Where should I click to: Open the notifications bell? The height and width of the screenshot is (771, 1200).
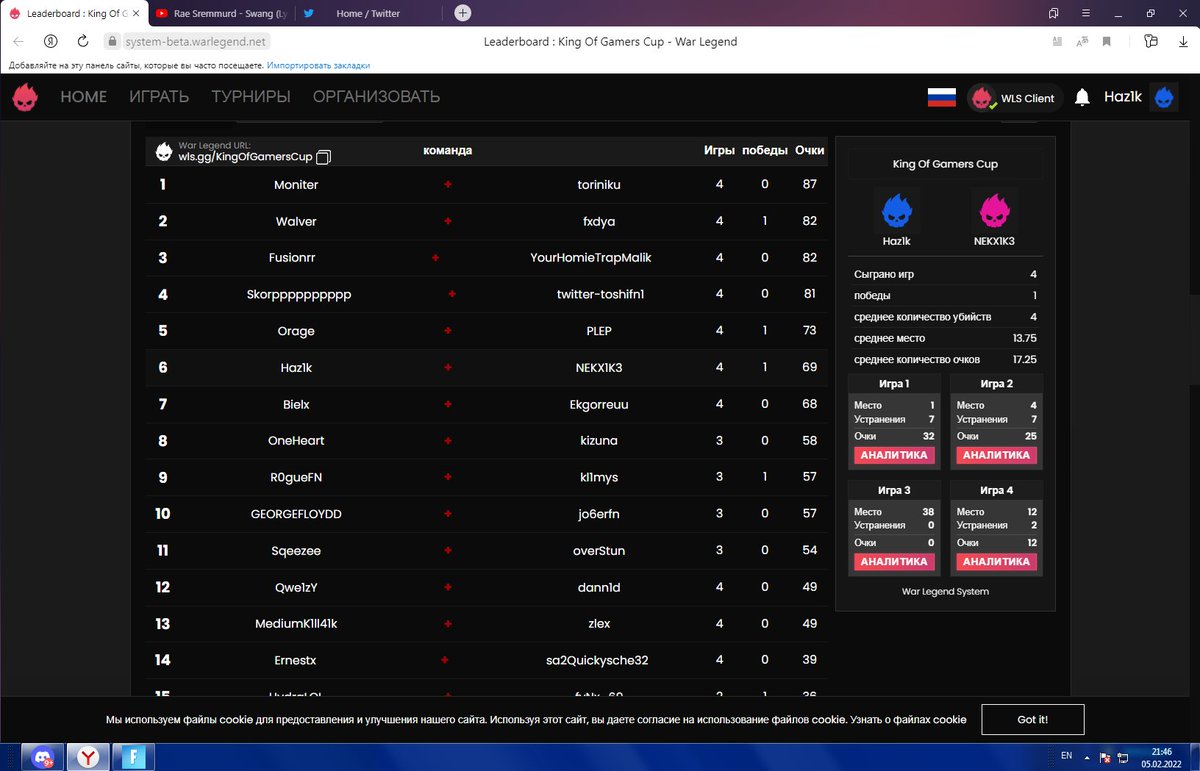click(1082, 98)
